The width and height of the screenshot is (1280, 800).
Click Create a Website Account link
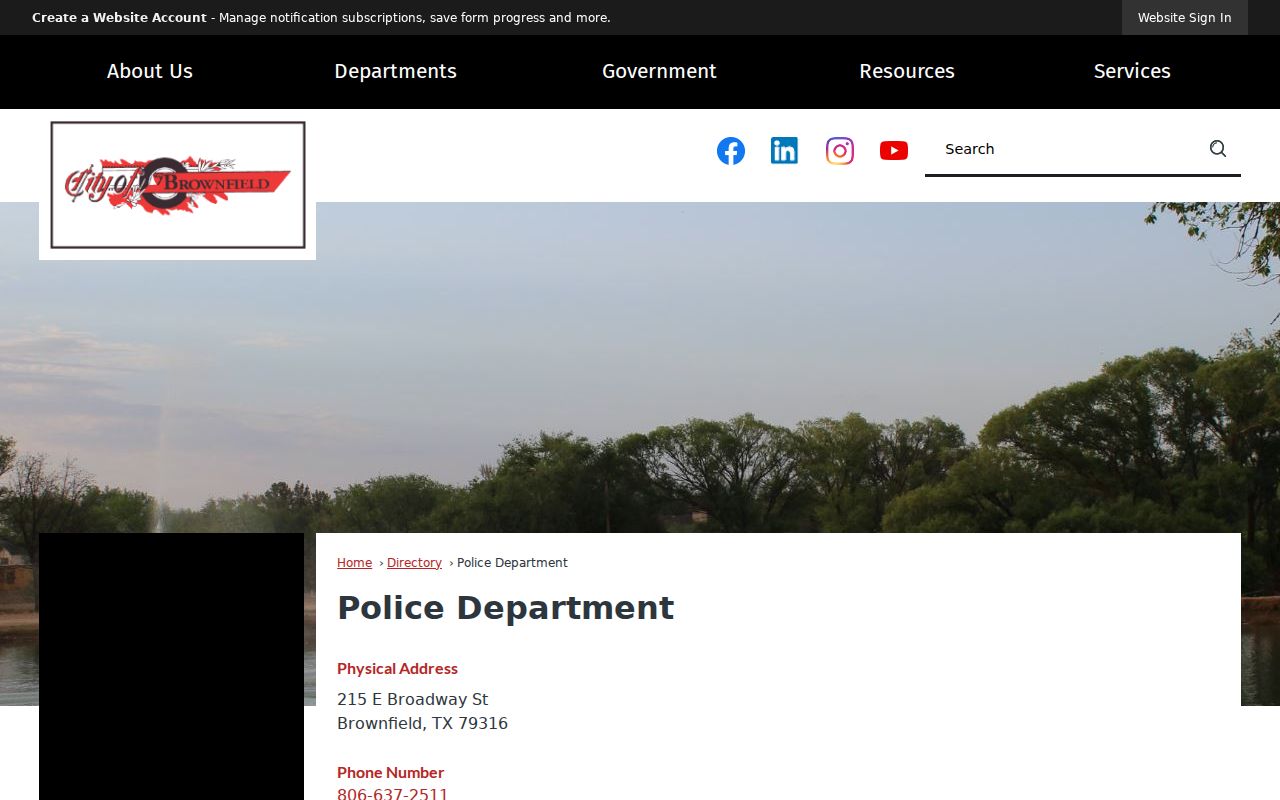click(119, 18)
